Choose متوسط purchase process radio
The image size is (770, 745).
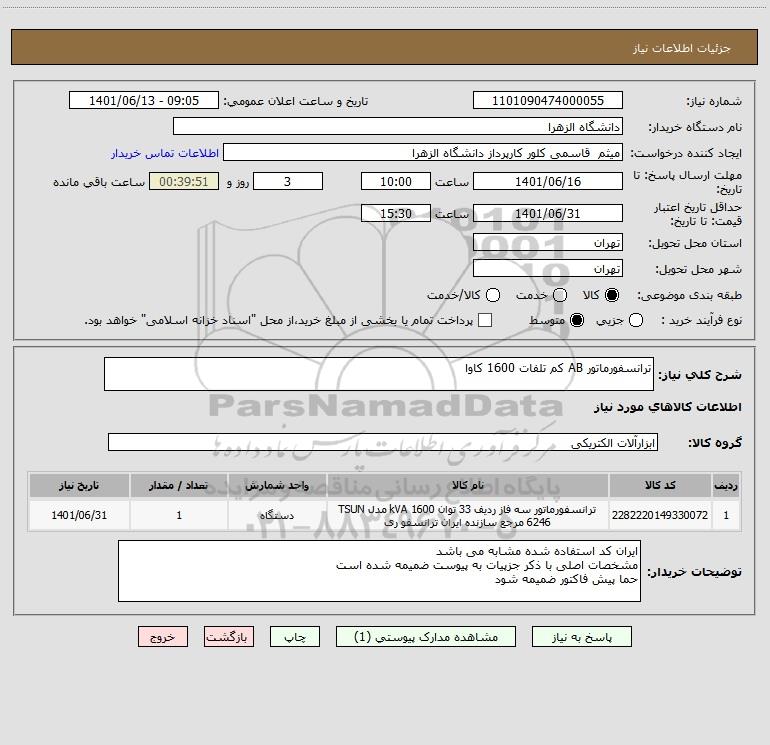(x=577, y=320)
